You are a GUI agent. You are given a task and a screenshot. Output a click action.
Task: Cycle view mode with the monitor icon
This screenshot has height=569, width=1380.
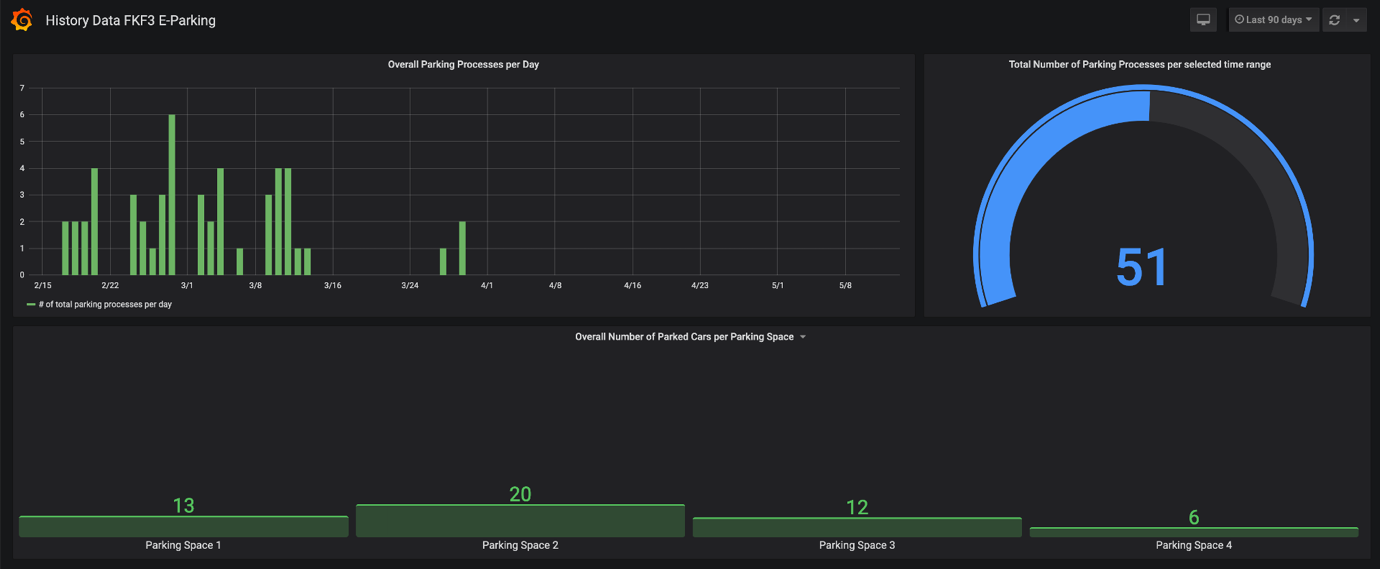pyautogui.click(x=1204, y=20)
